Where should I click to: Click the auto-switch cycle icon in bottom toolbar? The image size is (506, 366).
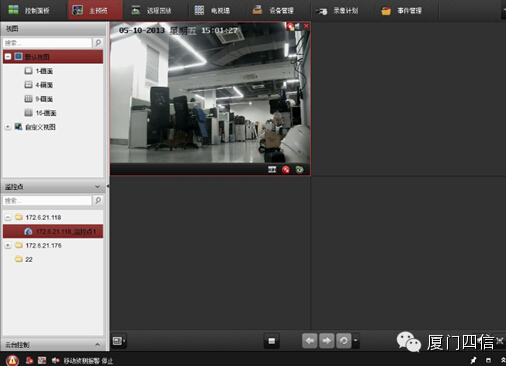[344, 341]
